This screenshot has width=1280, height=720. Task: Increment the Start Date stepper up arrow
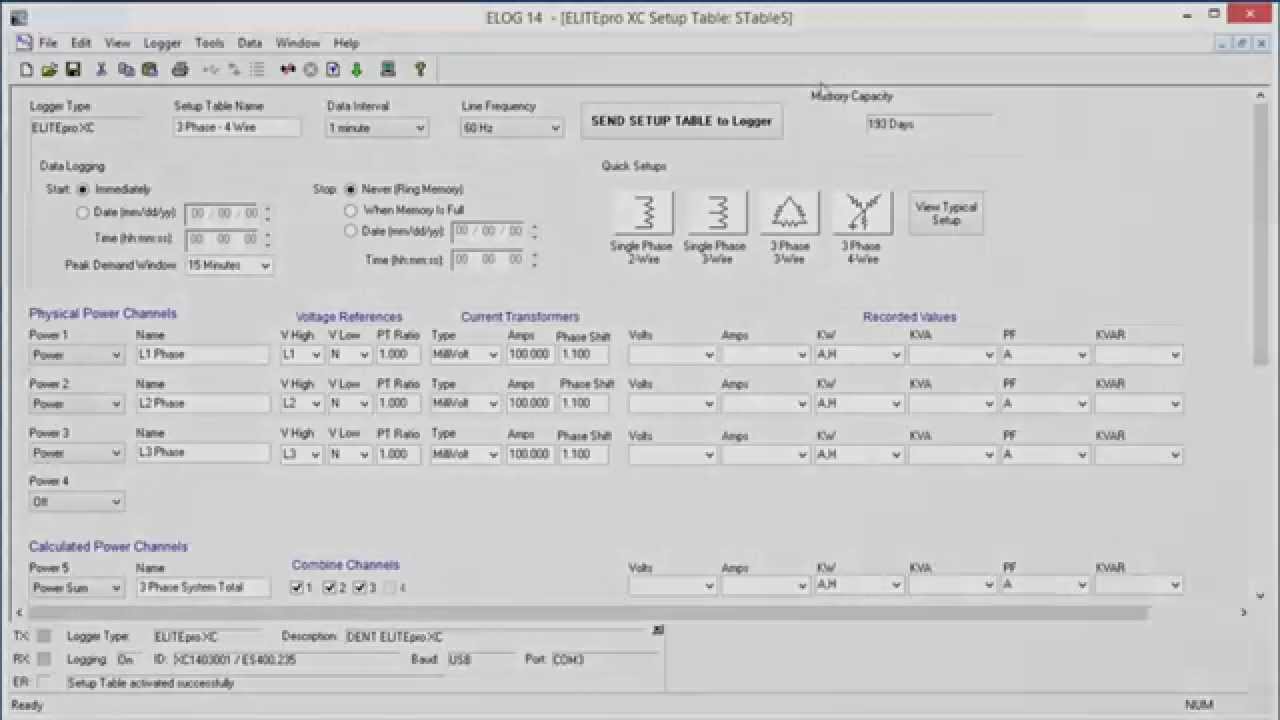(267, 209)
